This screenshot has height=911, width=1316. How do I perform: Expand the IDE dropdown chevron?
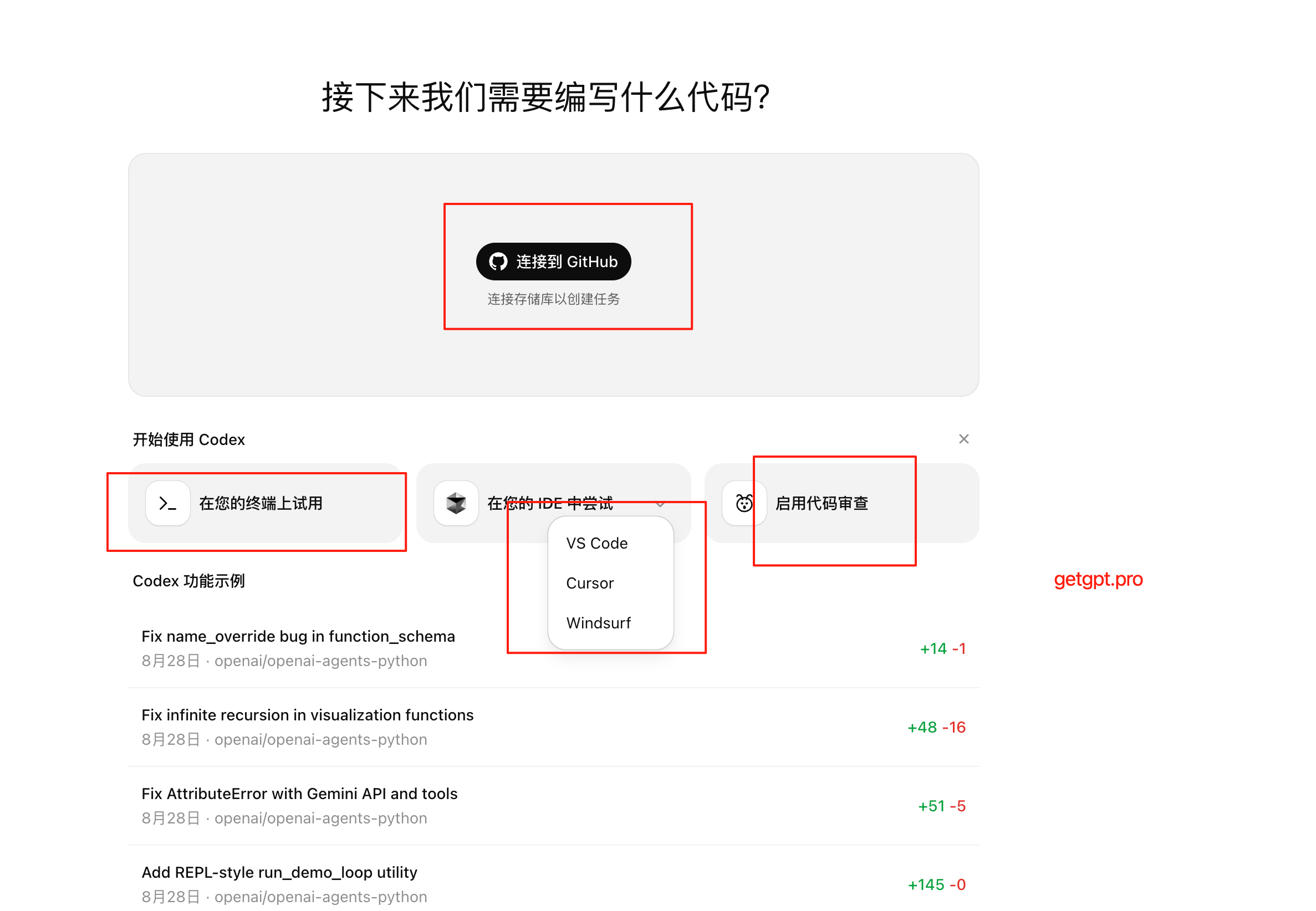660,504
